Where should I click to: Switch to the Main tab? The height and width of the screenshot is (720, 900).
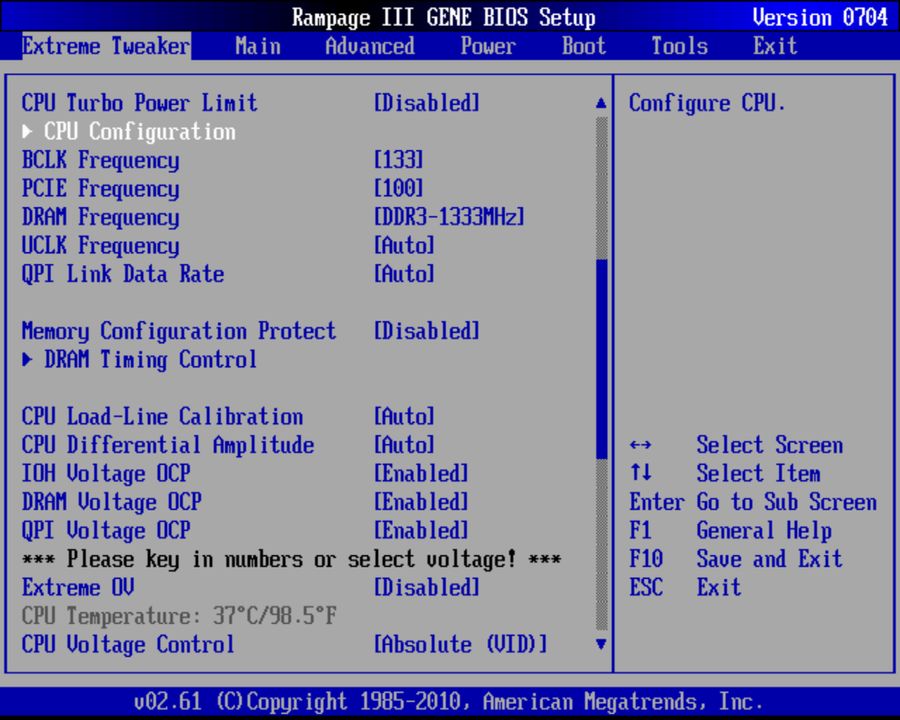pos(258,46)
